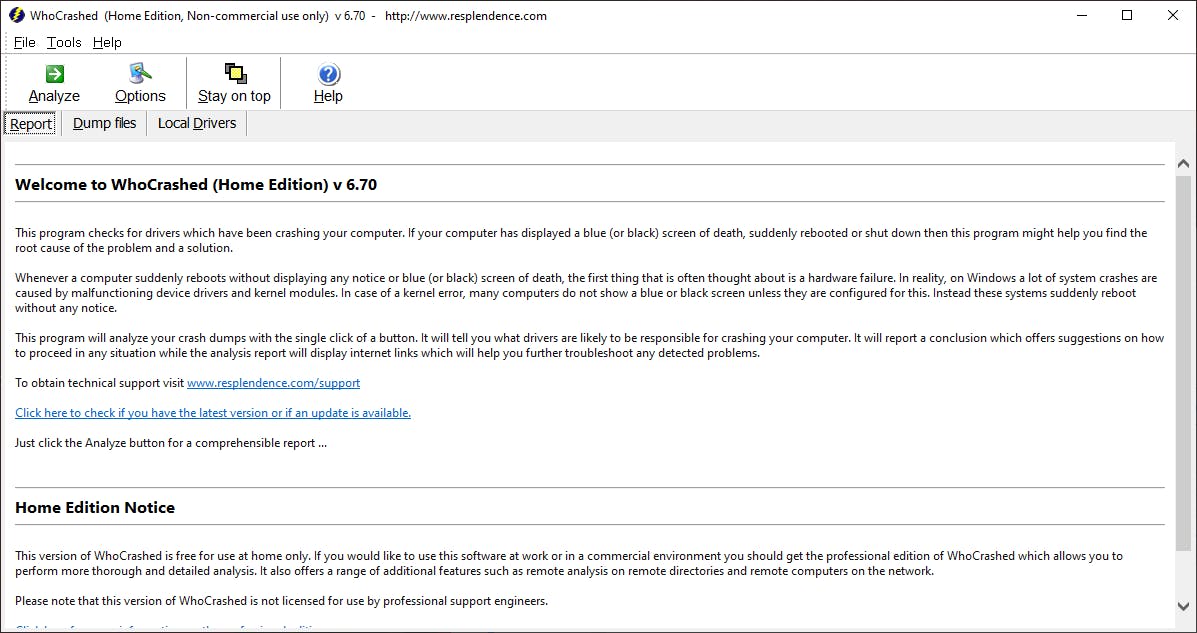Click the vertical scrollbar thumb
The height and width of the screenshot is (633, 1197).
(1184, 360)
